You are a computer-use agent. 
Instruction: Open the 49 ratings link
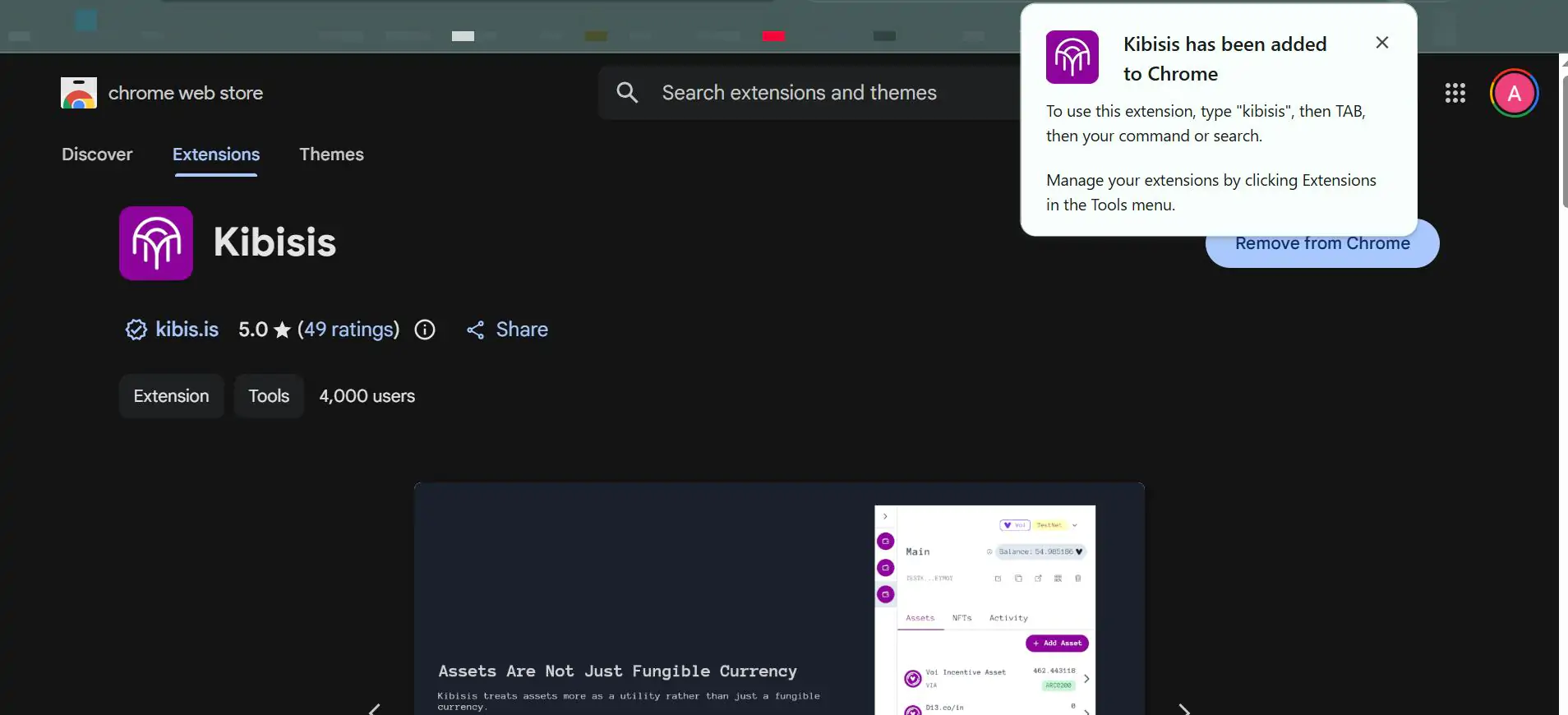pos(348,330)
